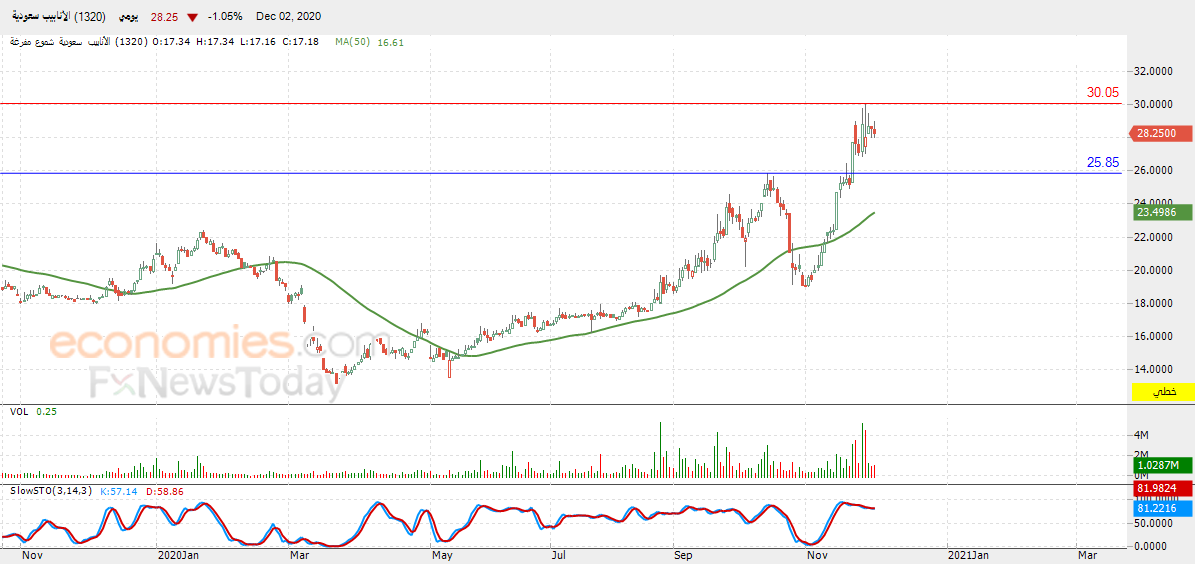Viewport: 1195px width, 564px height.
Task: Click the 14.0000 price axis label
Action: tap(1155, 370)
